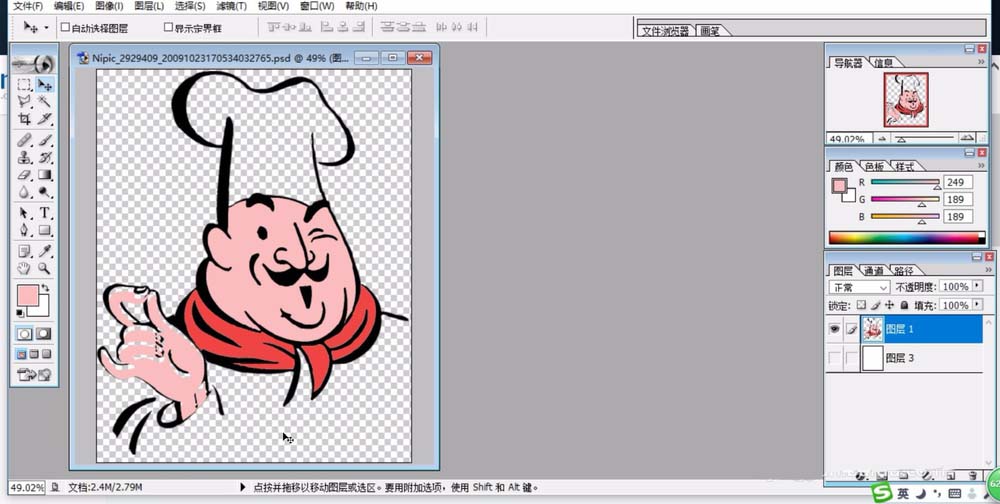Select the Zoom tool

(x=45, y=269)
